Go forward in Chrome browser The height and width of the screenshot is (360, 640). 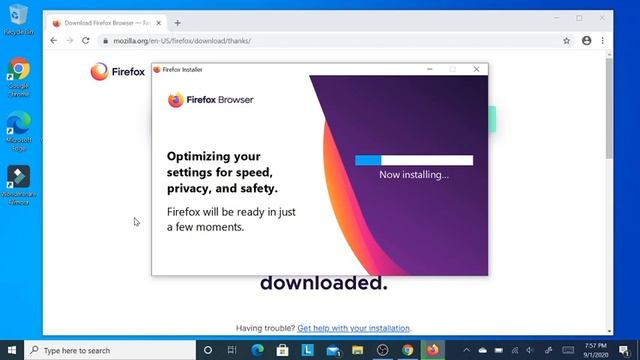70,40
